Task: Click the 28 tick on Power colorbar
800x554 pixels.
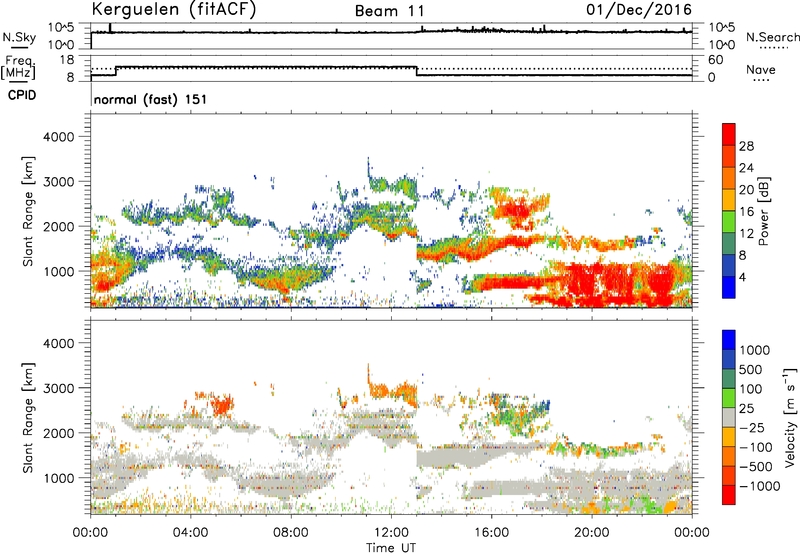Action: click(746, 146)
